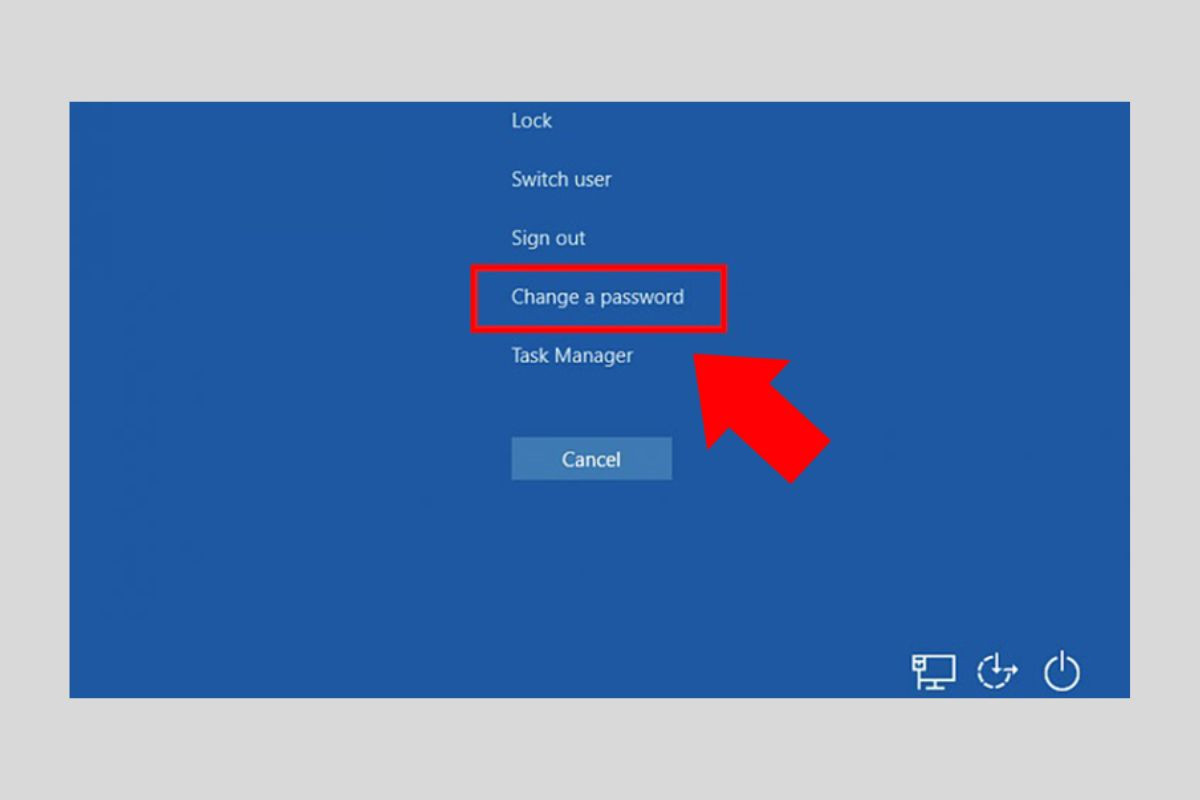Select the Lock option

(531, 121)
